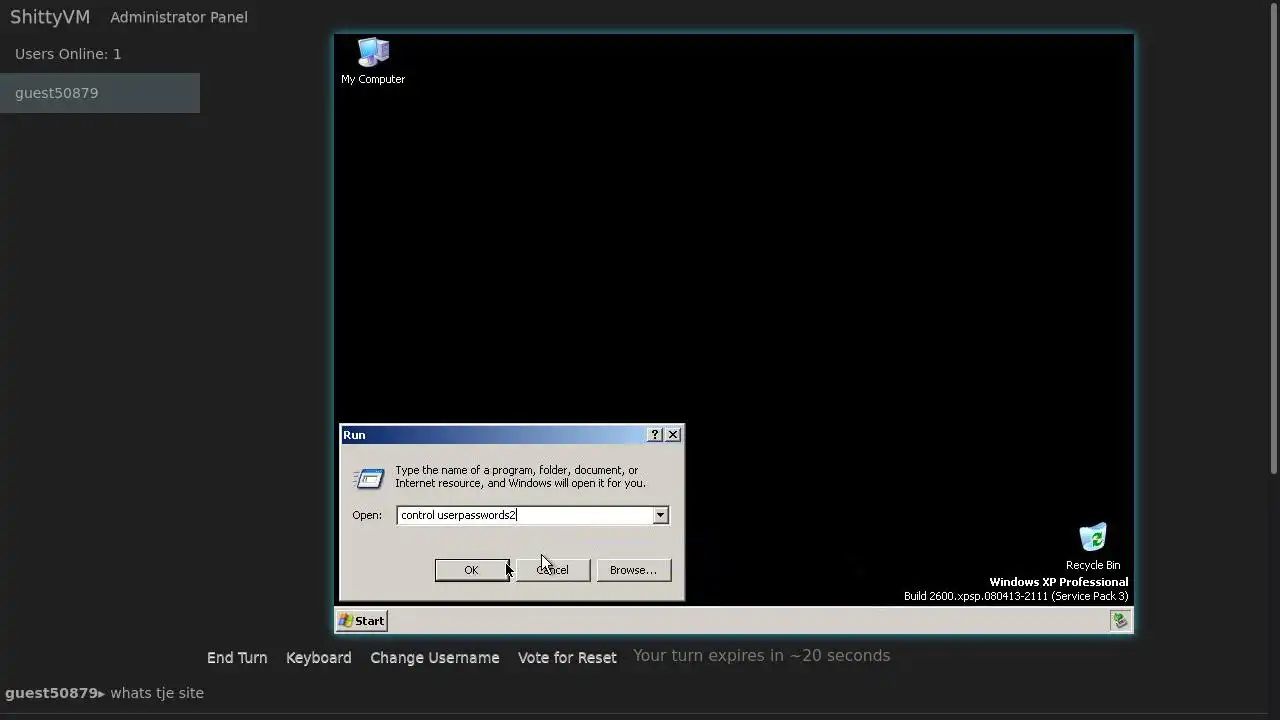The height and width of the screenshot is (720, 1280).
Task: Click the Users Online: 1 label
Action: tap(68, 54)
